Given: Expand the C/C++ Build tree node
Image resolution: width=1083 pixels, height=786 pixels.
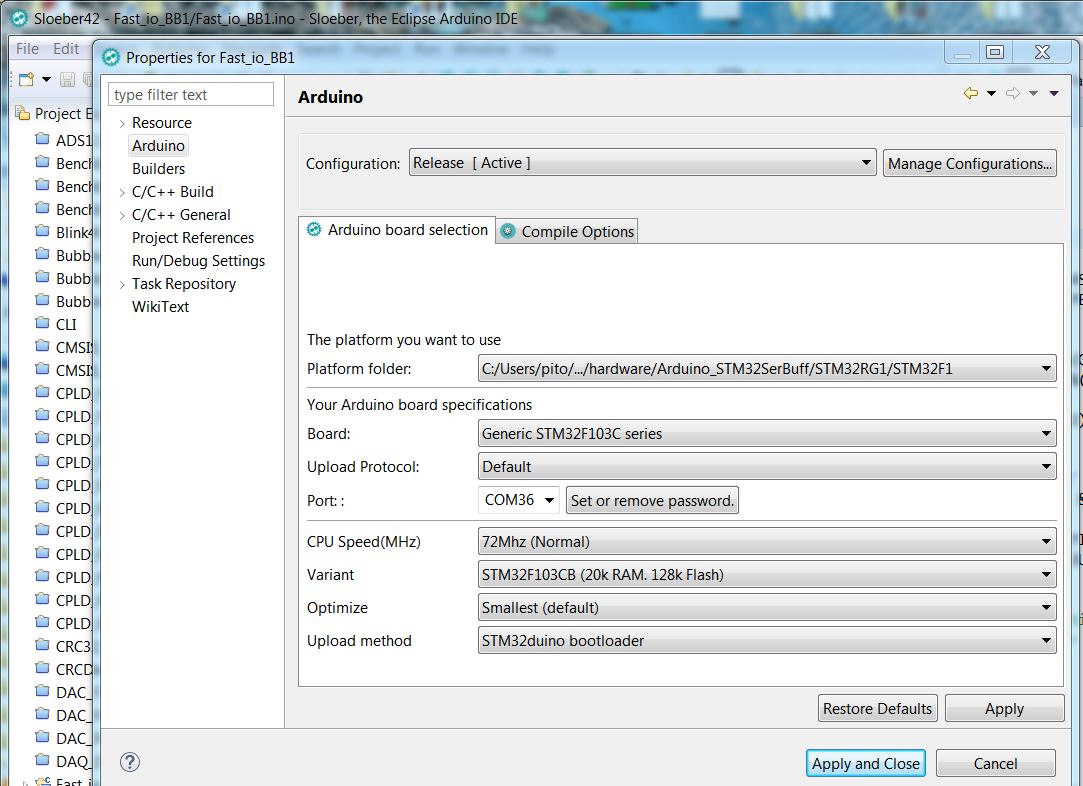Looking at the screenshot, I should coord(122,192).
